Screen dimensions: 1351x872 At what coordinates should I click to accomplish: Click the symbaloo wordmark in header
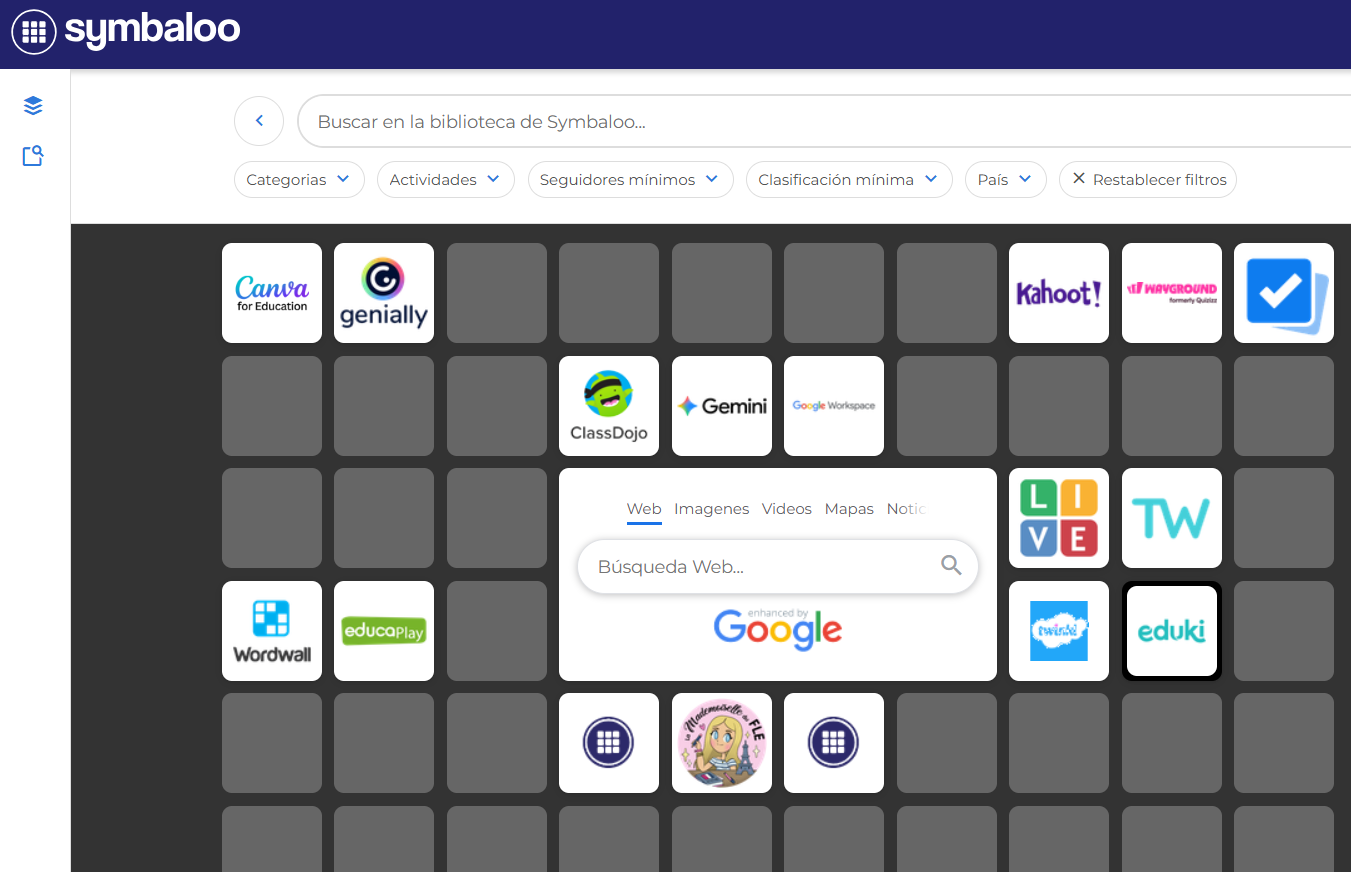[x=152, y=30]
